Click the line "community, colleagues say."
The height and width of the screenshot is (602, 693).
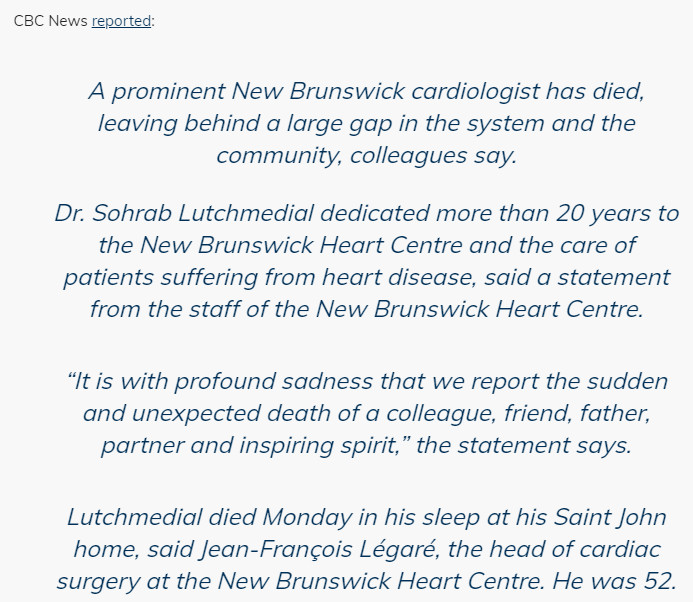point(366,155)
